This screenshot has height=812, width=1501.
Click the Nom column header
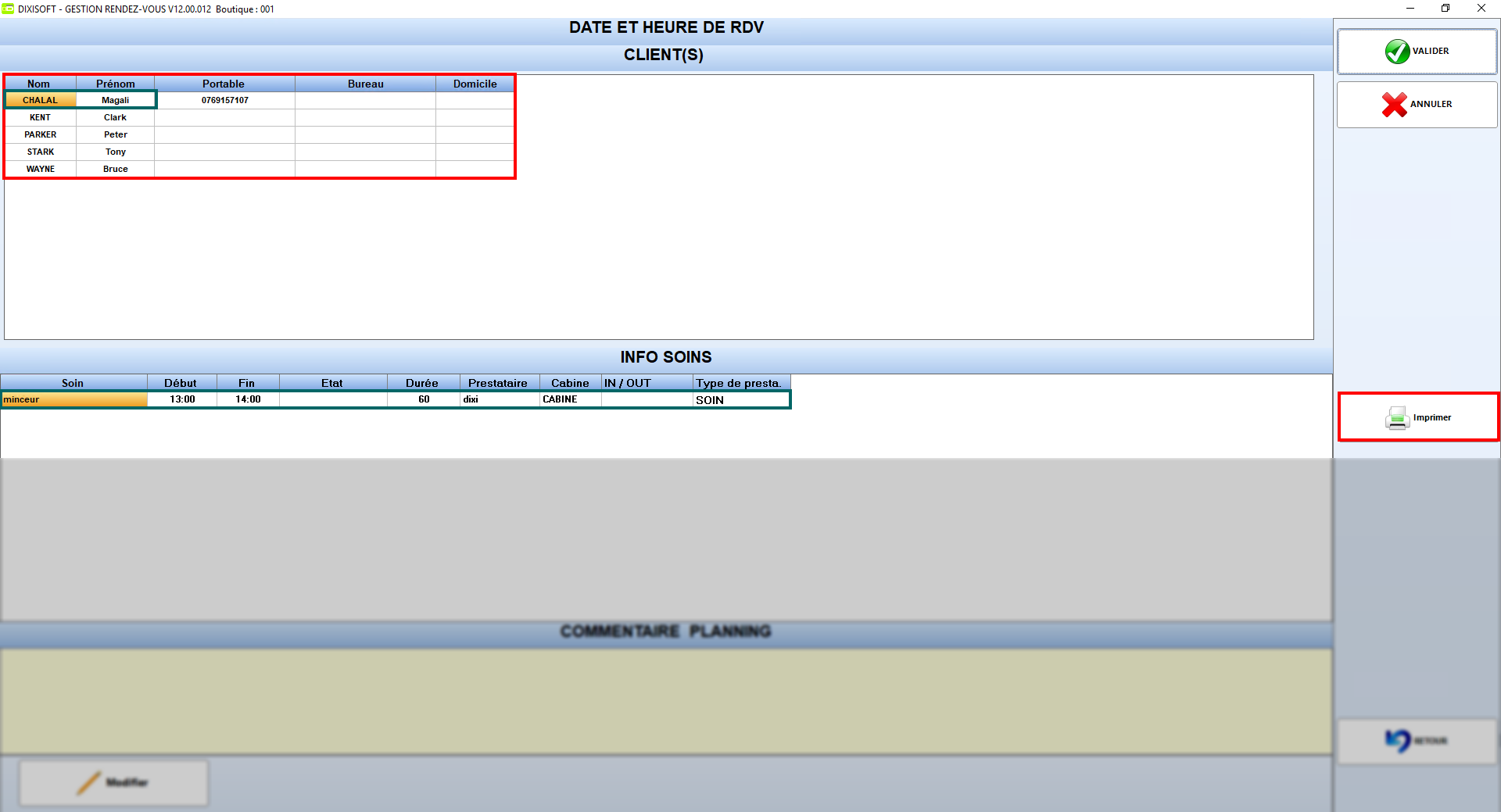pyautogui.click(x=40, y=84)
